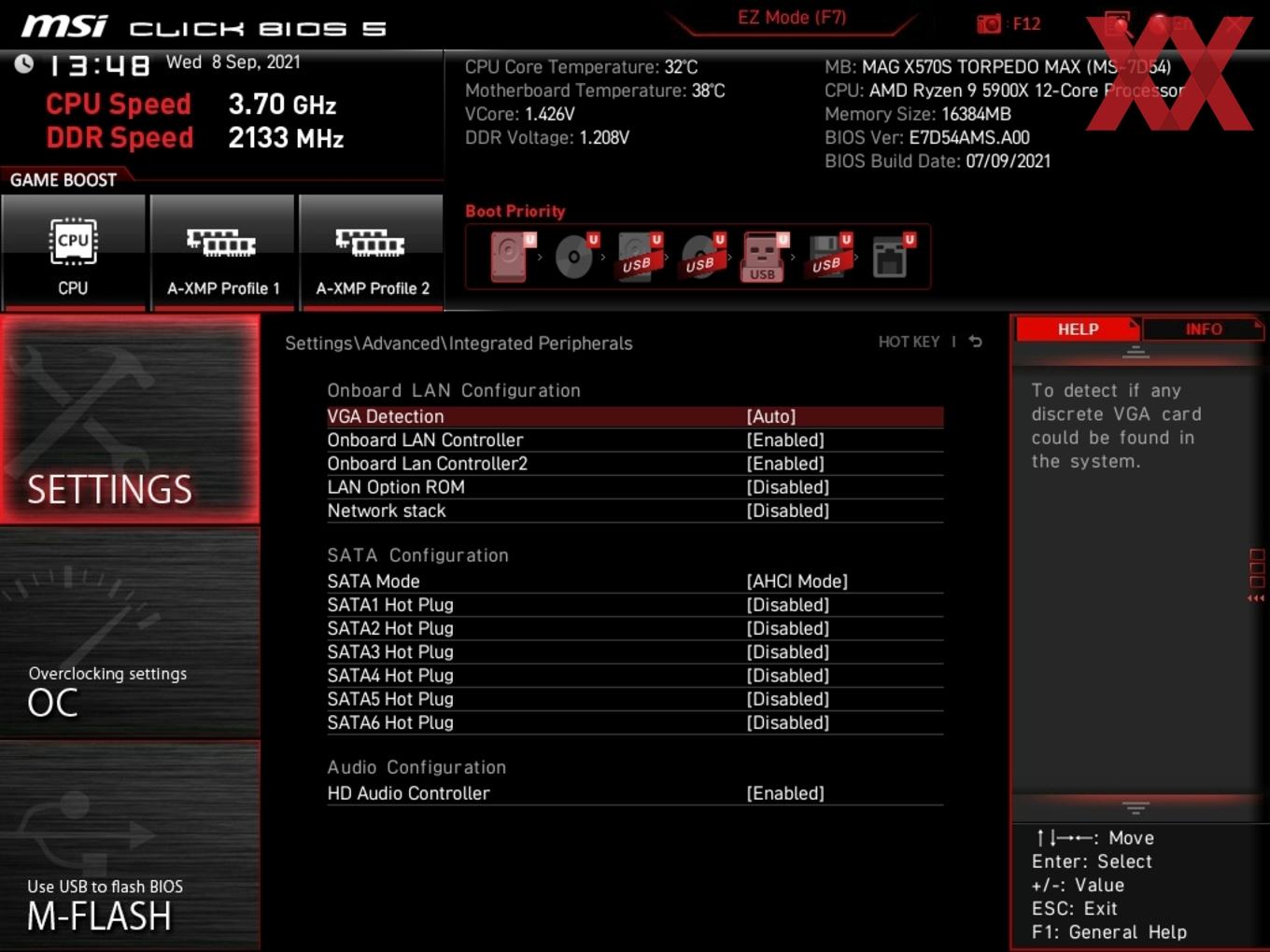
Task: Open the search magnifier icon at top
Action: (1118, 23)
